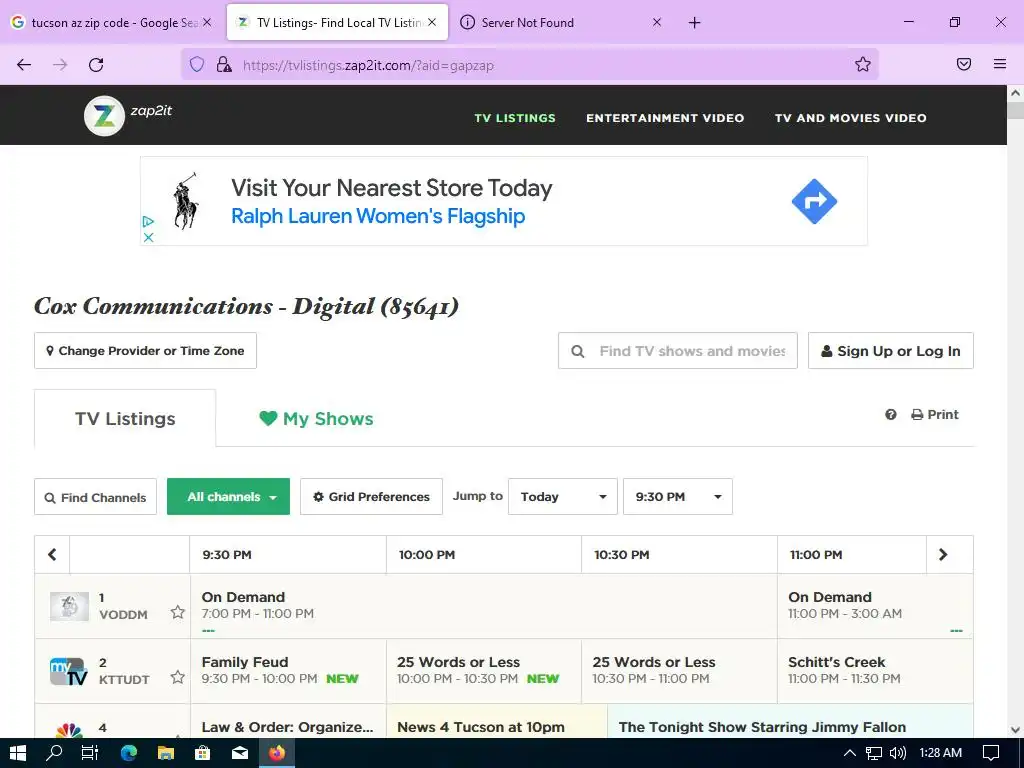
Task: Open Family Feud 9:30 PM listing
Action: (x=288, y=671)
